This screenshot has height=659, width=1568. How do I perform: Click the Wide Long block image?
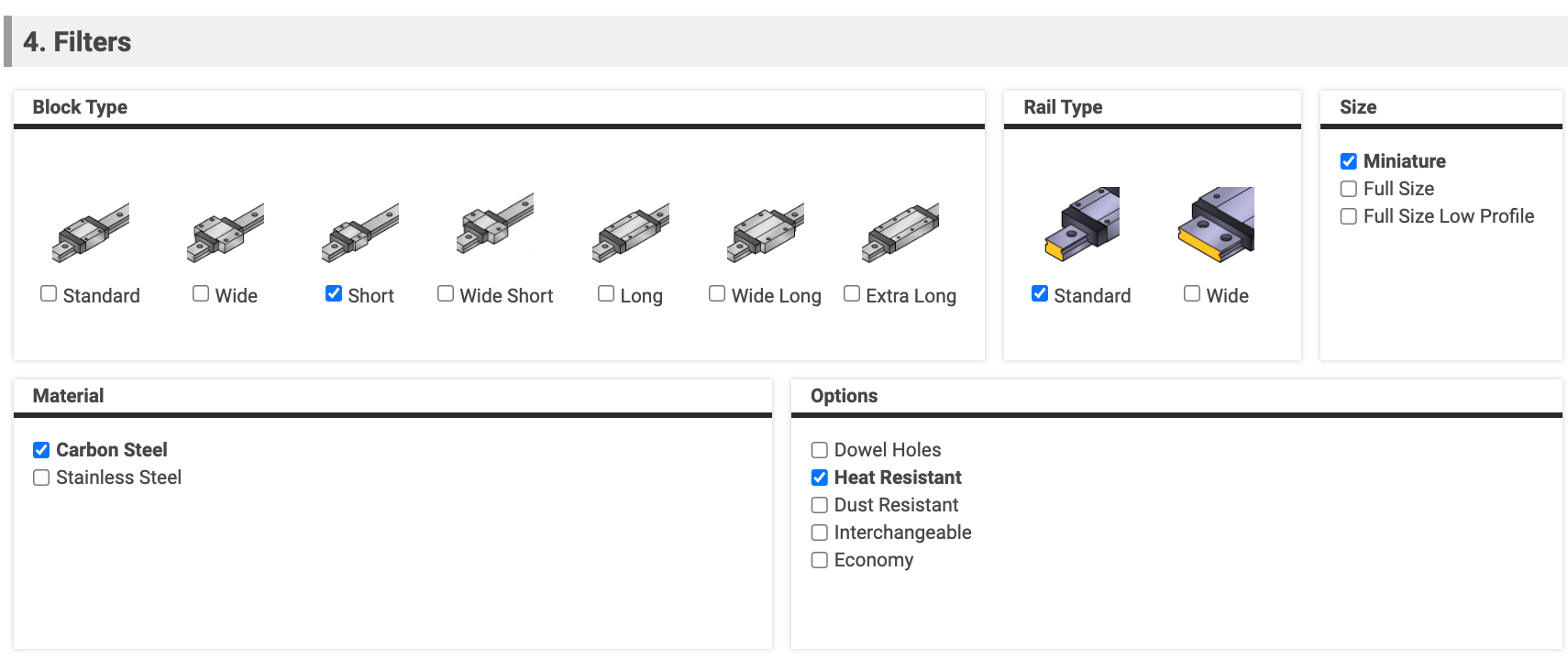[766, 233]
